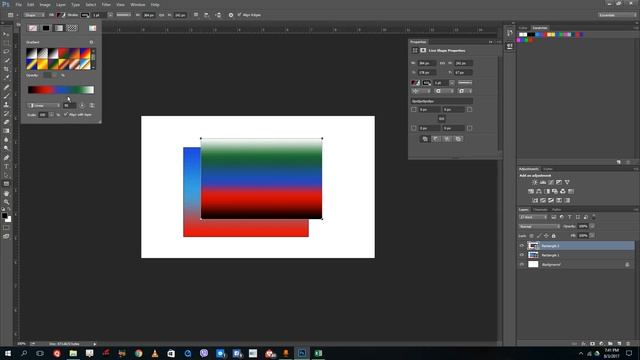
Task: Select the Horizontal Type tool
Action: pyautogui.click(x=6, y=166)
